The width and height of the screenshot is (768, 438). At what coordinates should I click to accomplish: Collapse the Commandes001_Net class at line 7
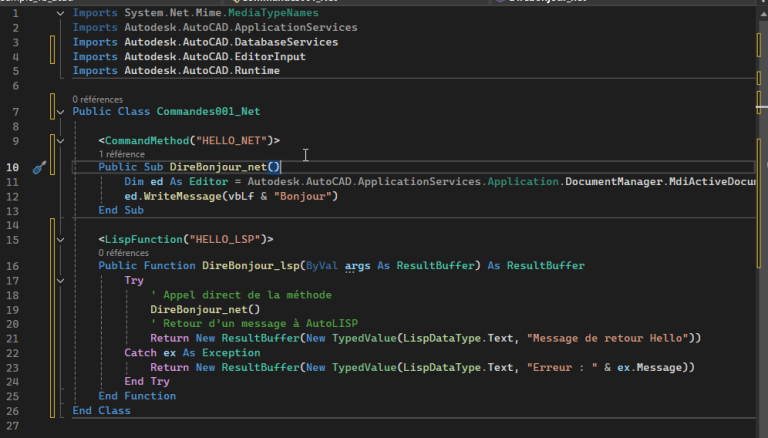pos(60,112)
